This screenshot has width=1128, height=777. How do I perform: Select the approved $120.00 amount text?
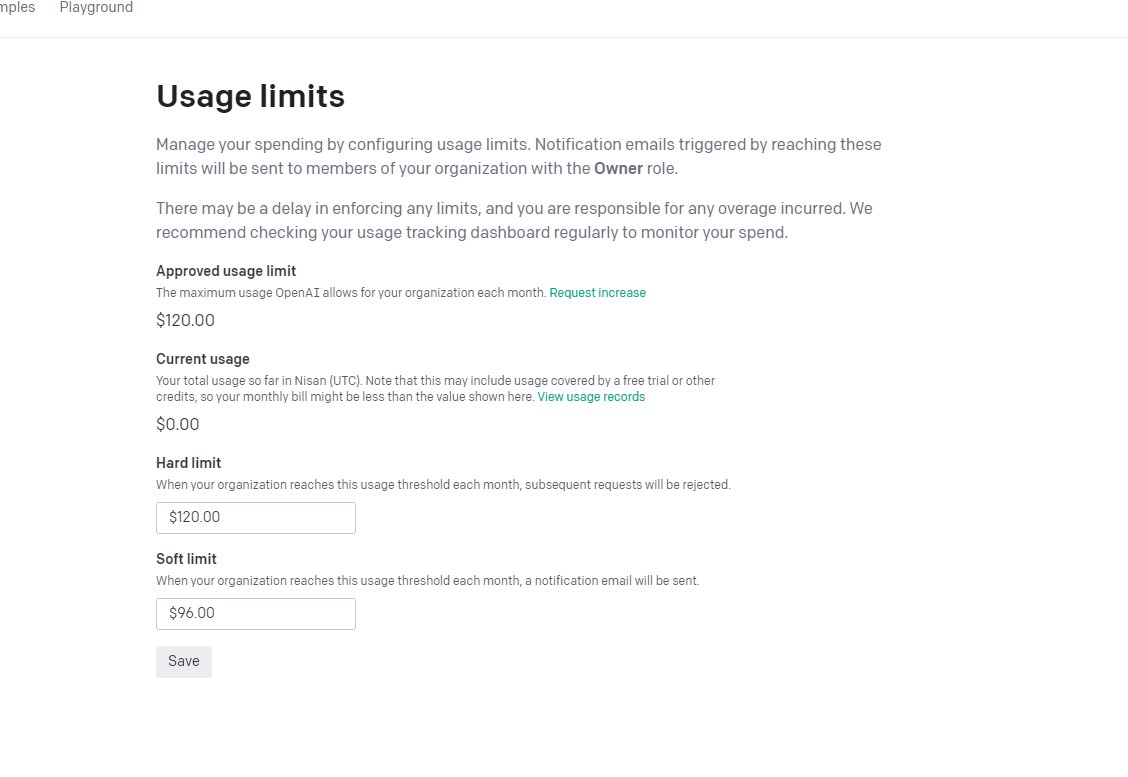coord(185,320)
